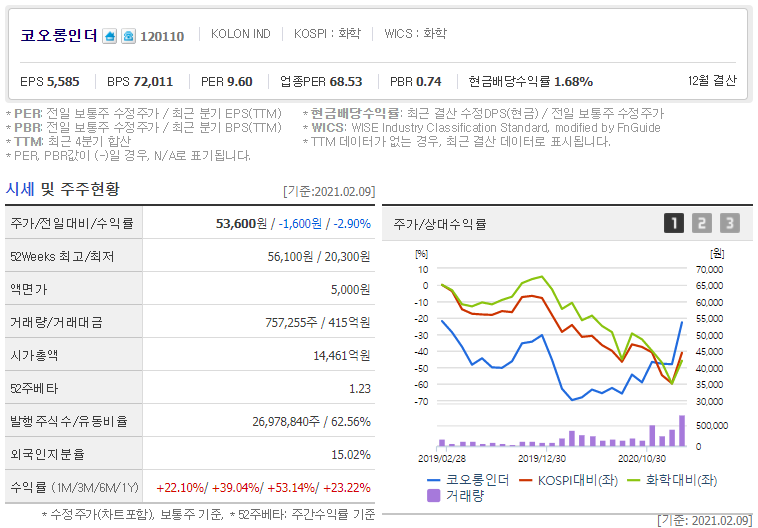The image size is (758, 528).
Task: Click the 2019/12/30 x-axis date label
Action: coord(542,458)
